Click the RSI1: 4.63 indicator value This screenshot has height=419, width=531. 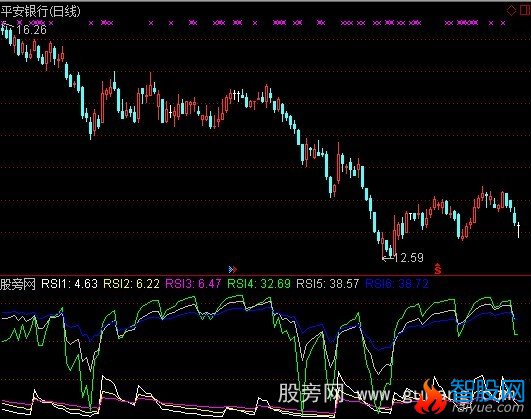pos(69,284)
